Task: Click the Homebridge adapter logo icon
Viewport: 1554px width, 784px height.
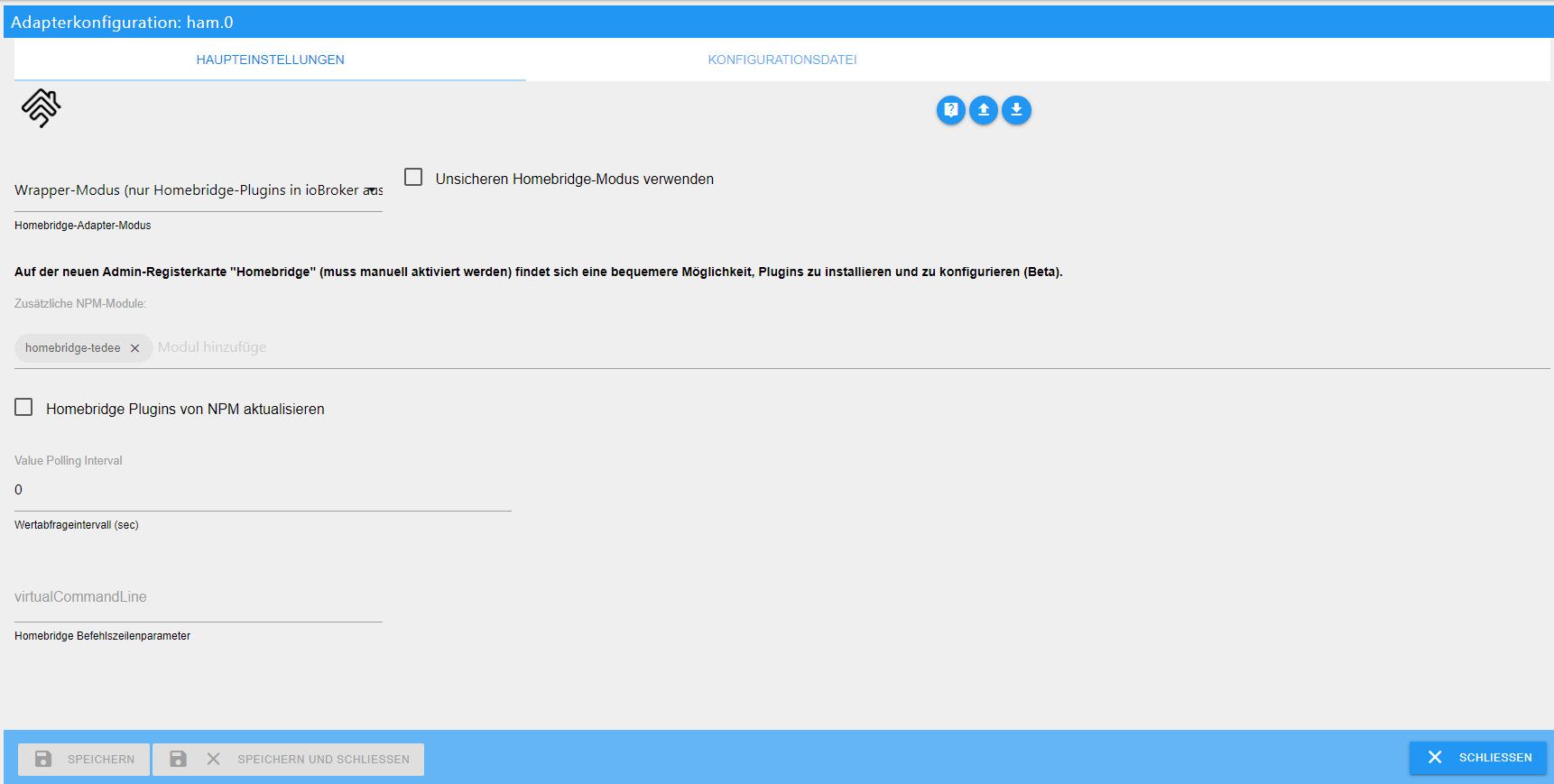Action: coord(42,108)
